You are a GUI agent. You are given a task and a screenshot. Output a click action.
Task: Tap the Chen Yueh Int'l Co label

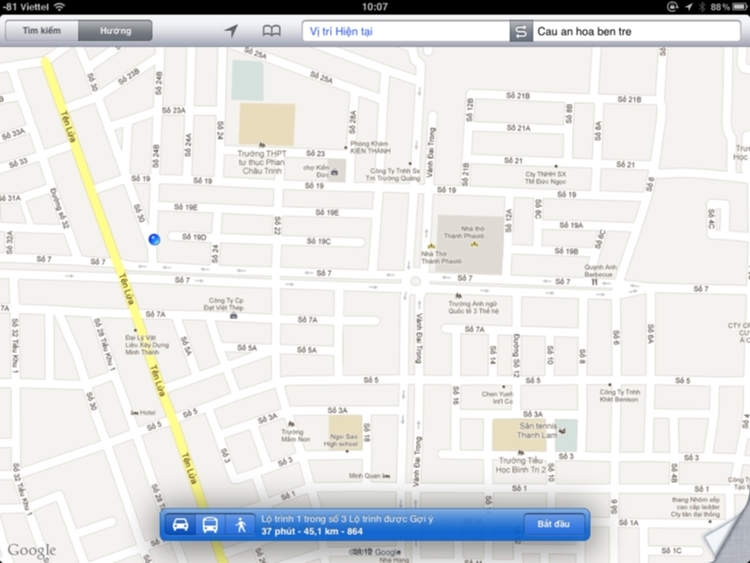497,397
